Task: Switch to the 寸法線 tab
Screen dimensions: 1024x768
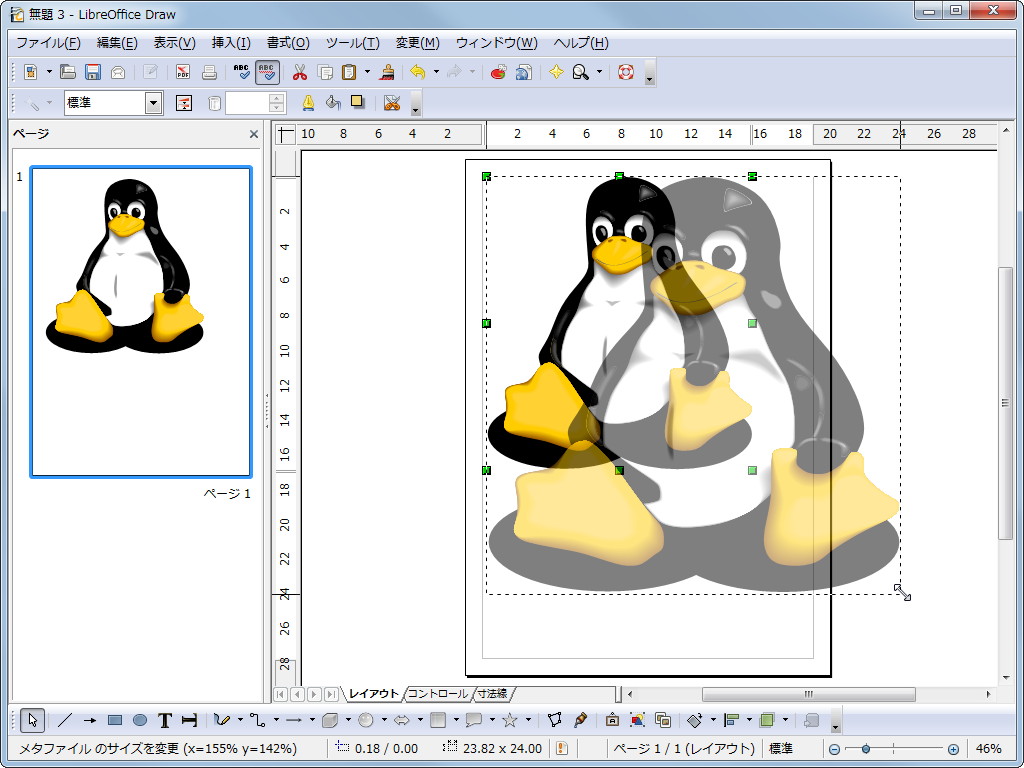Action: point(492,694)
